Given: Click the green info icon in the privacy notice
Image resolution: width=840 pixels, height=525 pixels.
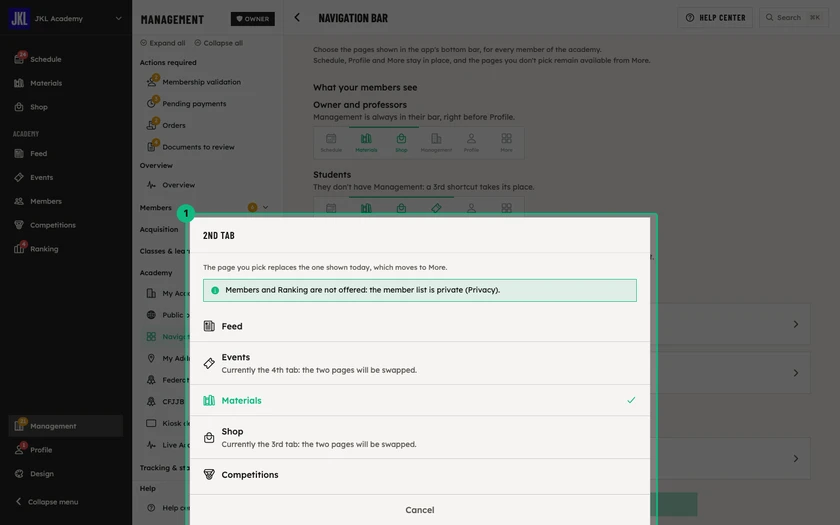Looking at the screenshot, I should (215, 290).
